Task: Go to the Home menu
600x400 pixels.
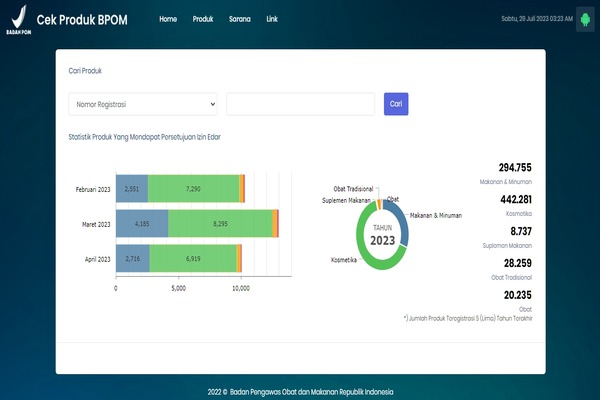Action: point(168,19)
